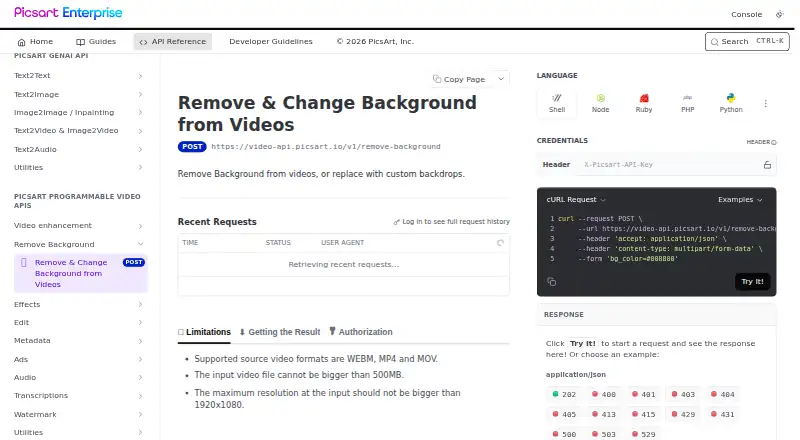Click the USER AGENT column header
This screenshot has height=440, width=800.
(342, 243)
